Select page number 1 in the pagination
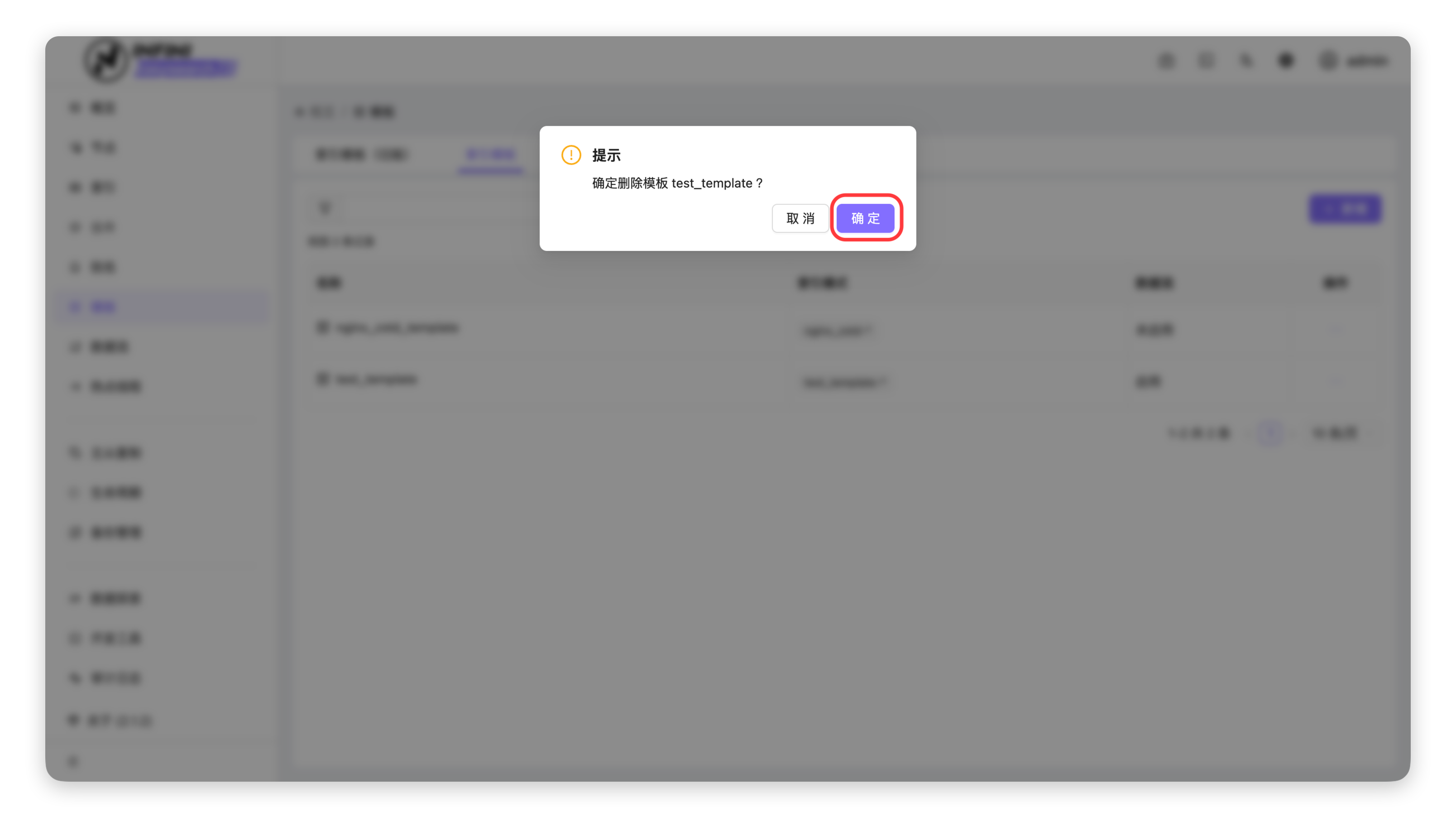This screenshot has height=836, width=1456. [x=1271, y=433]
